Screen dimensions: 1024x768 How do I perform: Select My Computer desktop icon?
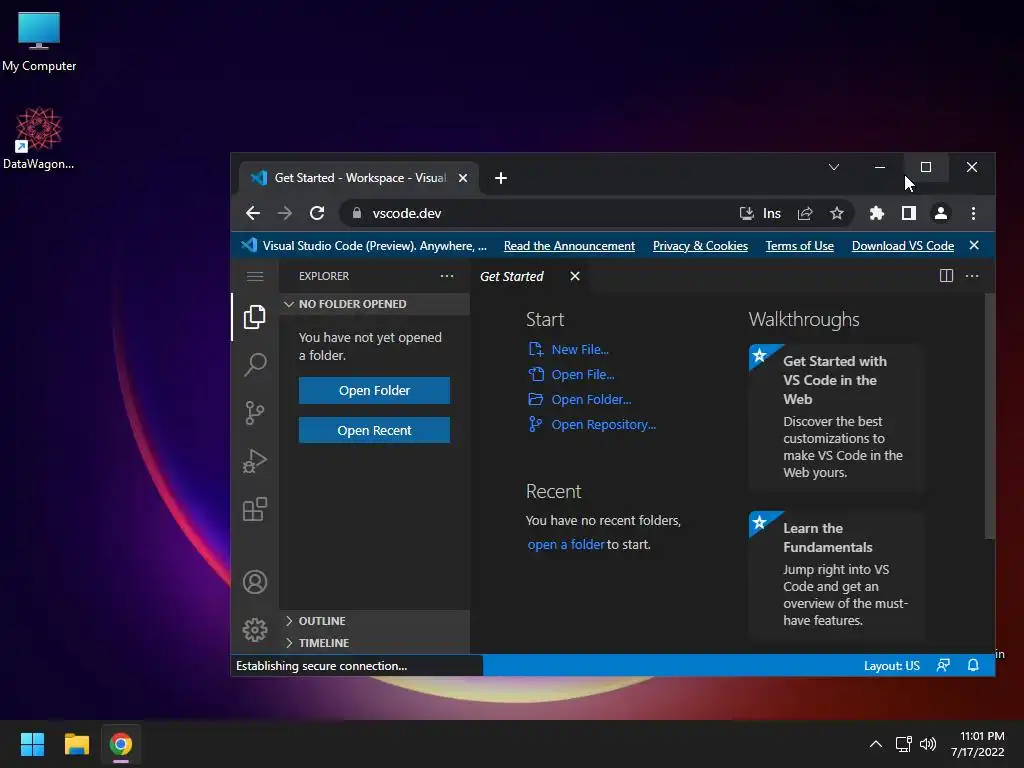click(39, 42)
